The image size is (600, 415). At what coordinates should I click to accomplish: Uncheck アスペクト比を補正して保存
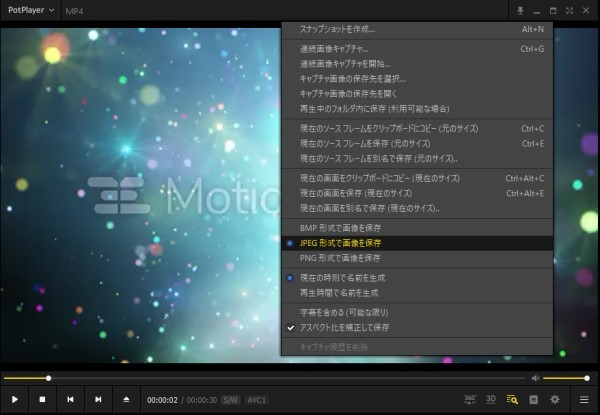coord(417,328)
